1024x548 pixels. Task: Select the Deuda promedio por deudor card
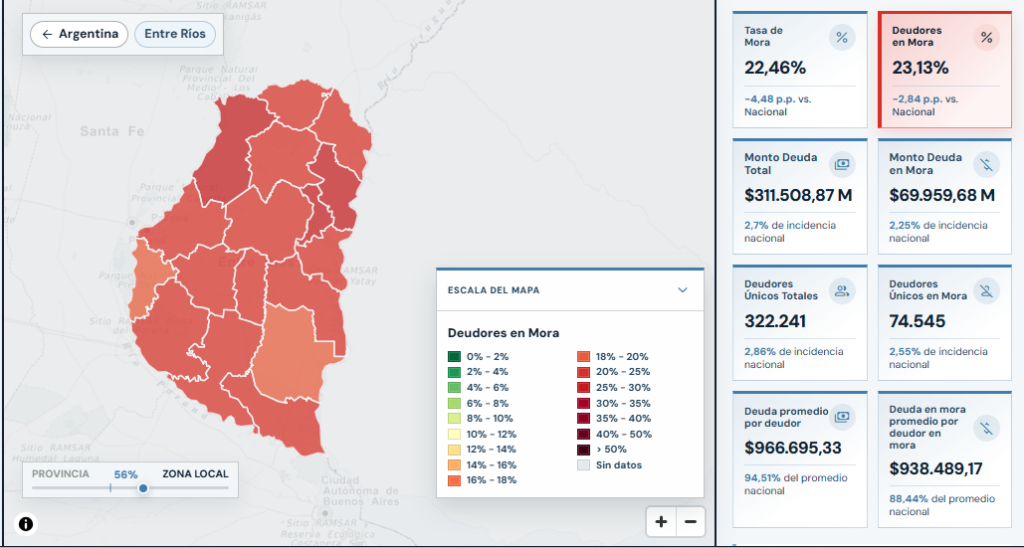(x=799, y=459)
